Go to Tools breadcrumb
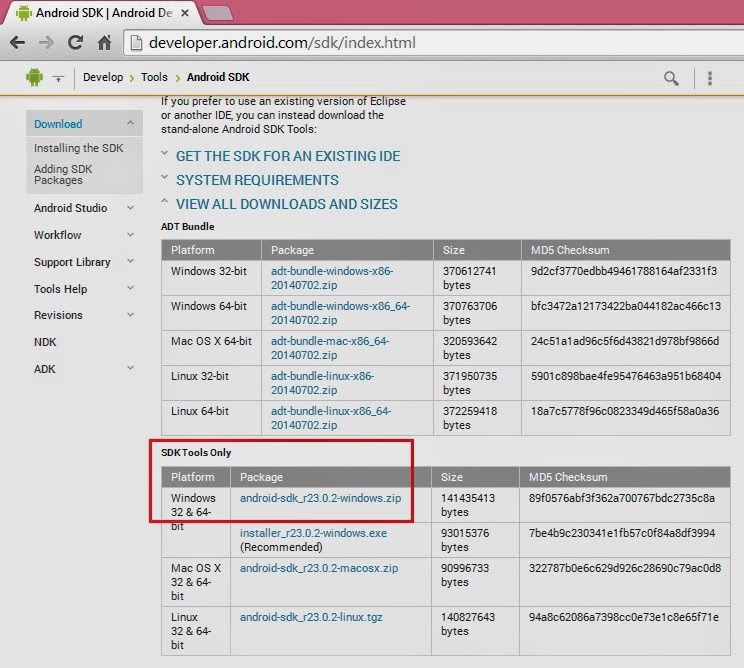 (154, 77)
